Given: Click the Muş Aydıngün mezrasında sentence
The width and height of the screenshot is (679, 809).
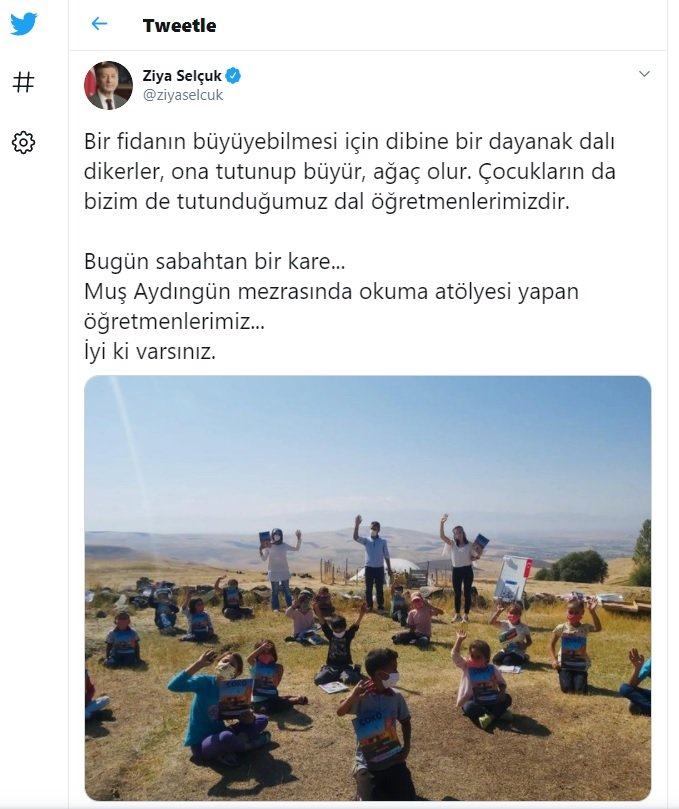Looking at the screenshot, I should coord(331,306).
